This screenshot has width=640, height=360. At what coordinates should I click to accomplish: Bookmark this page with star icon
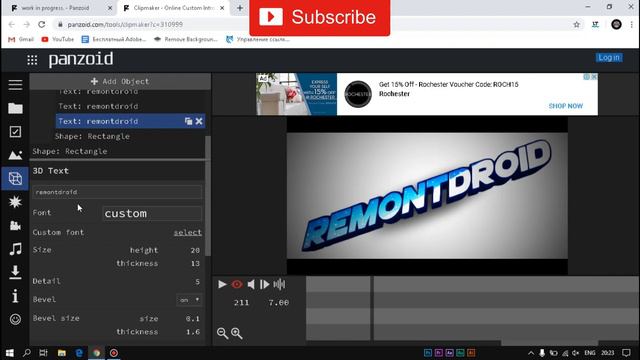(x=576, y=24)
